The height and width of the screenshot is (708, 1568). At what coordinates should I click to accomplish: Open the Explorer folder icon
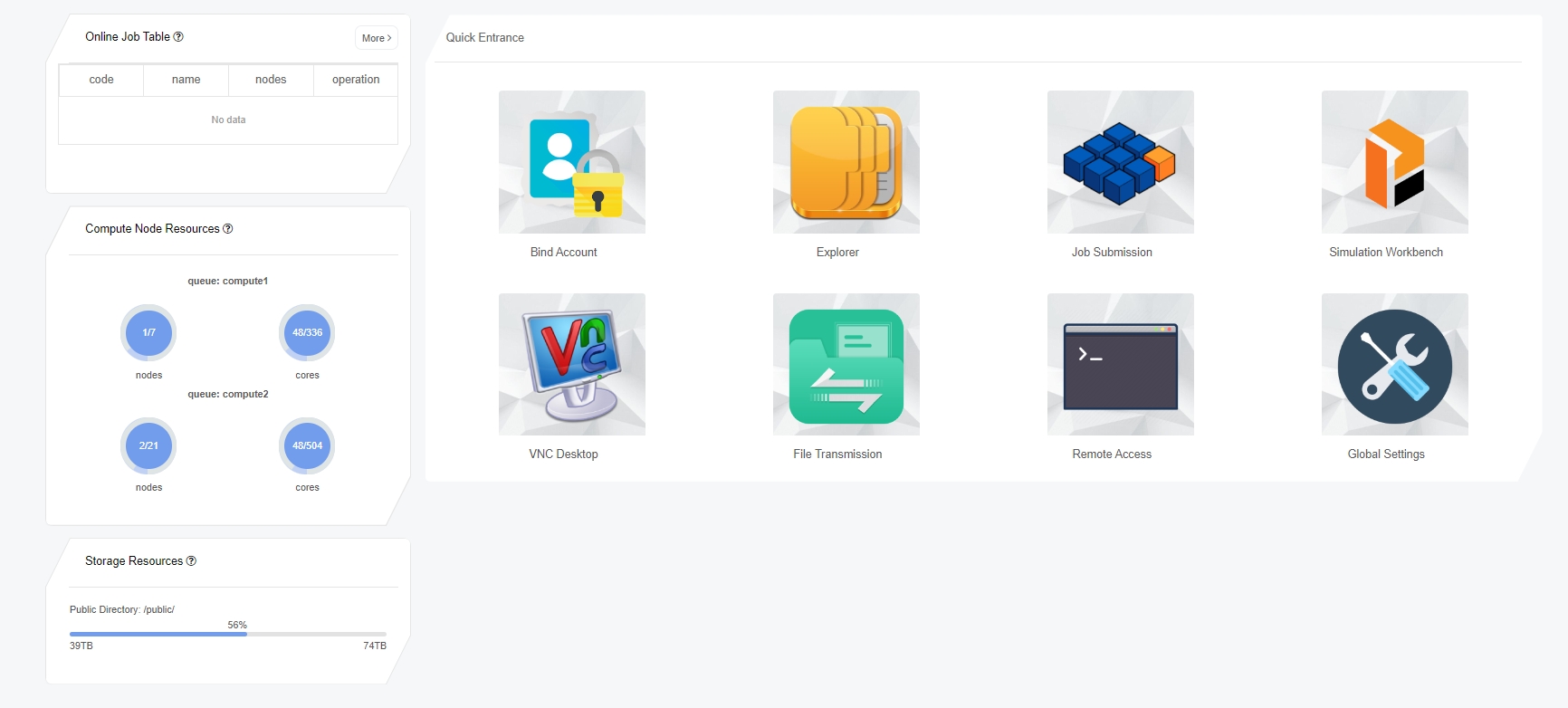[x=846, y=162]
